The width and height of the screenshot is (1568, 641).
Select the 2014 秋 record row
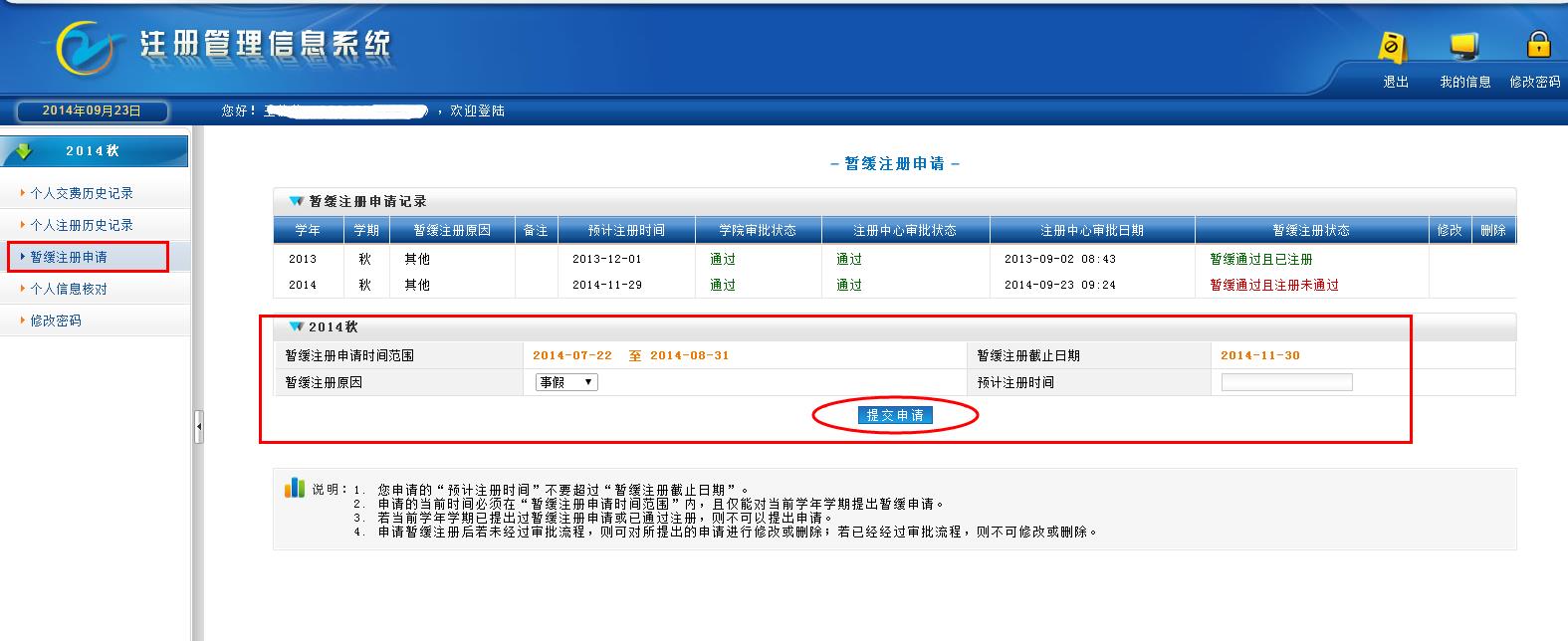796,285
